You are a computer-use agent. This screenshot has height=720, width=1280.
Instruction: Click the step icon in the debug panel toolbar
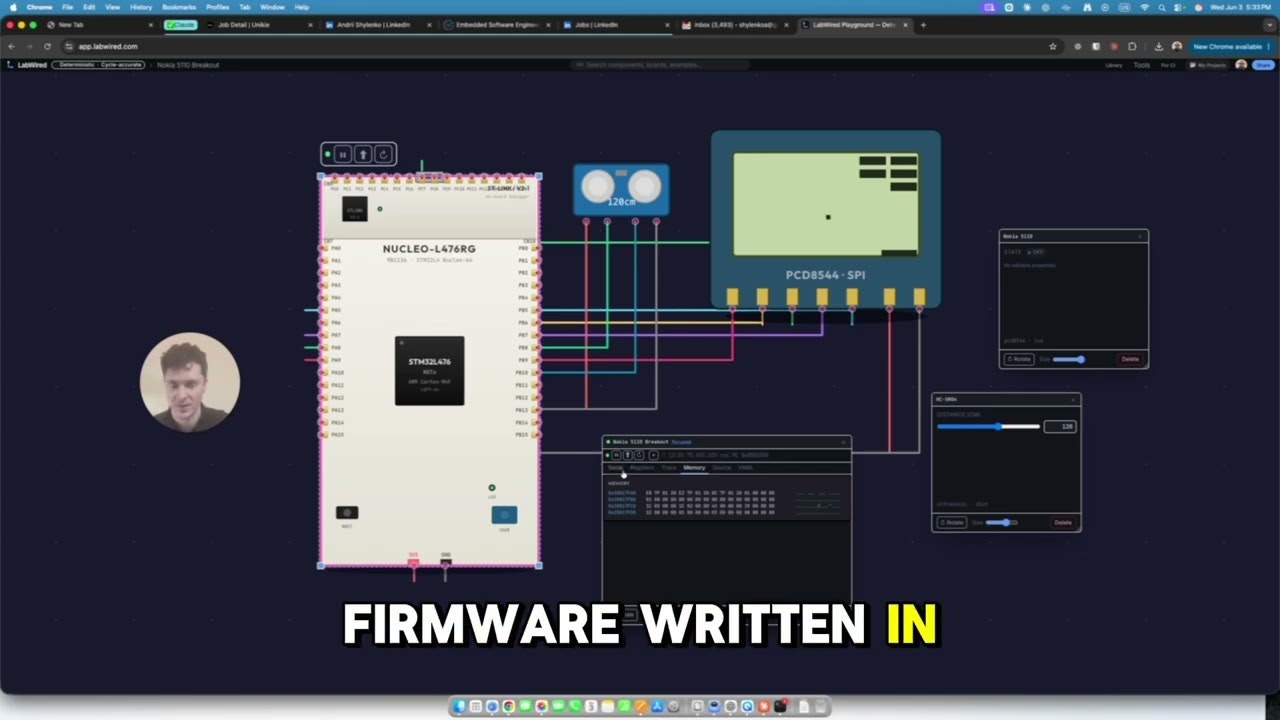tap(654, 455)
